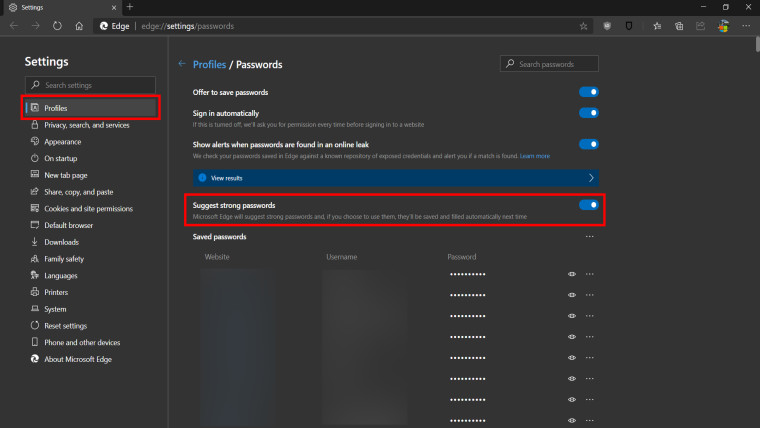Viewport: 760px width, 428px height.
Task: Open the Learn more link about leaks
Action: (x=535, y=156)
